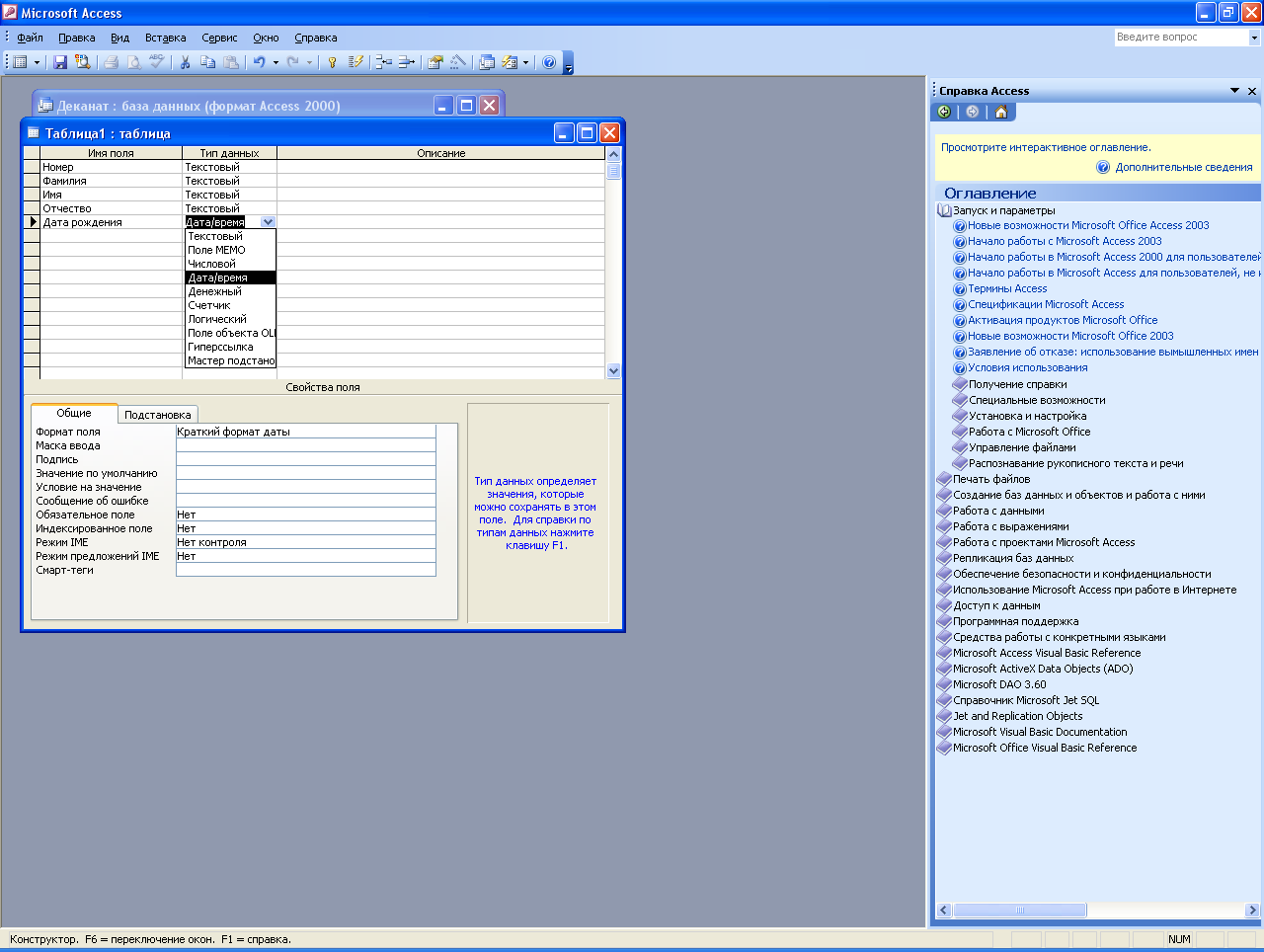
Task: Open the Вставка menu
Action: [x=166, y=38]
